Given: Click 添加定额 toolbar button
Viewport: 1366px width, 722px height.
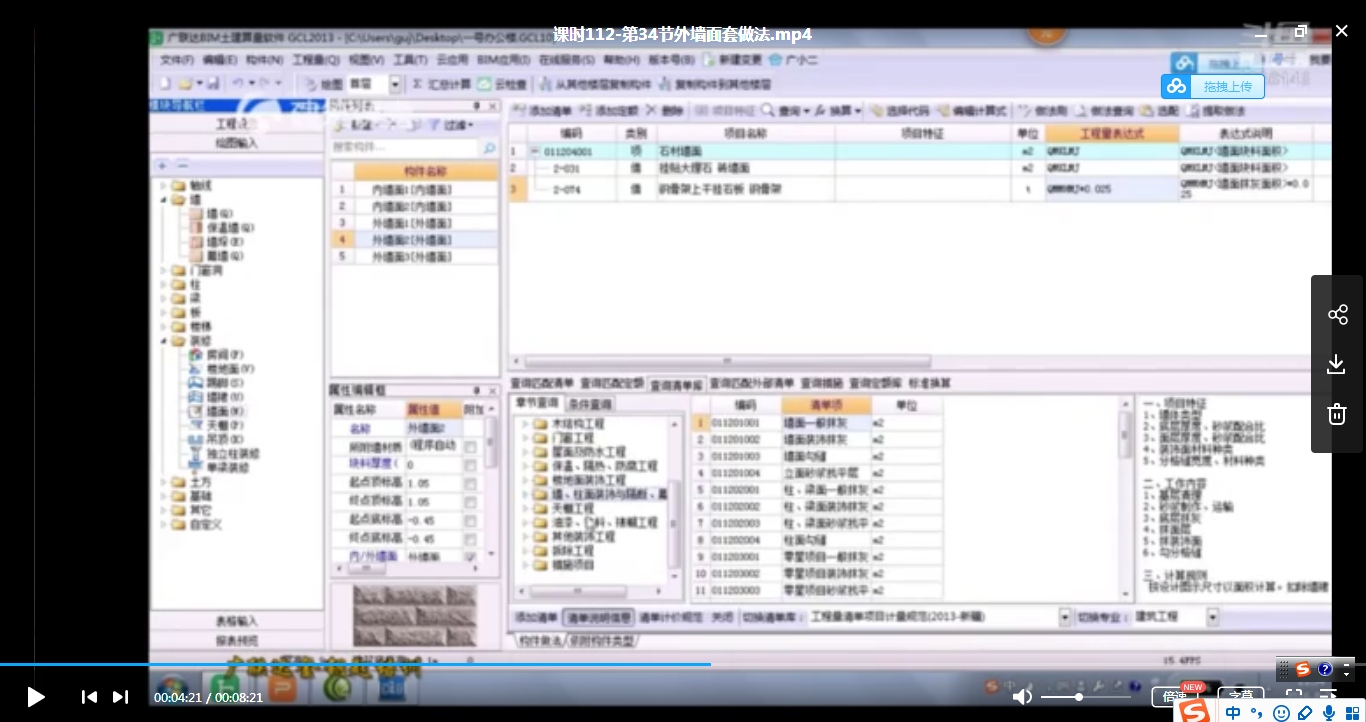Looking at the screenshot, I should click(x=610, y=111).
